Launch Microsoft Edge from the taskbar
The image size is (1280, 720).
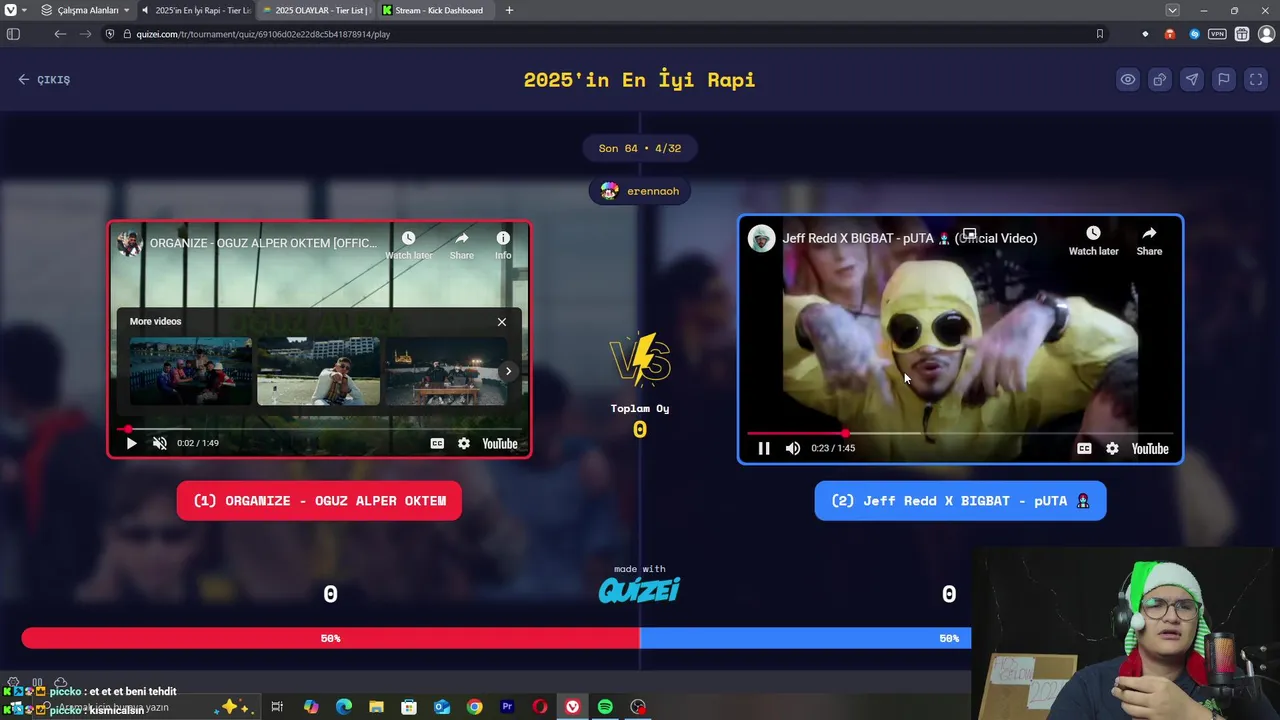[x=344, y=707]
